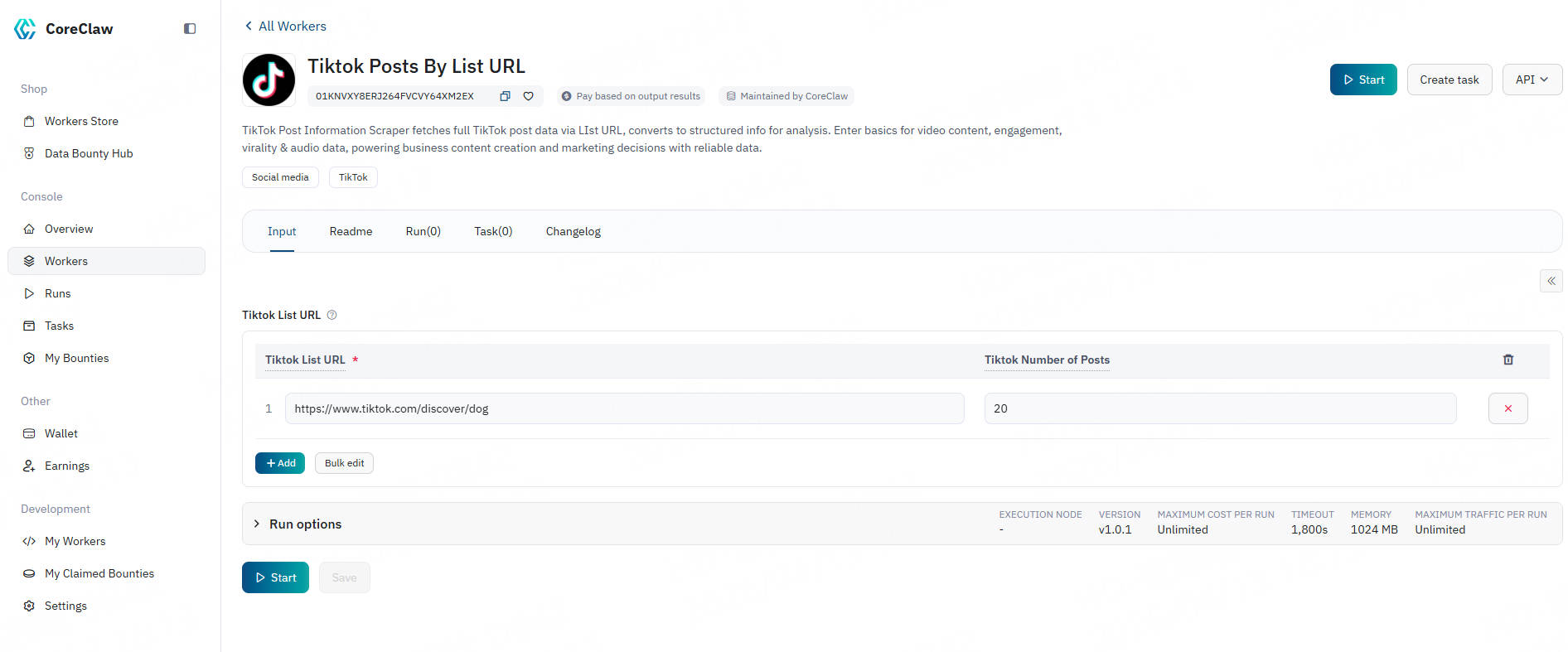
Task: Open the API dropdown
Action: pyautogui.click(x=1532, y=80)
